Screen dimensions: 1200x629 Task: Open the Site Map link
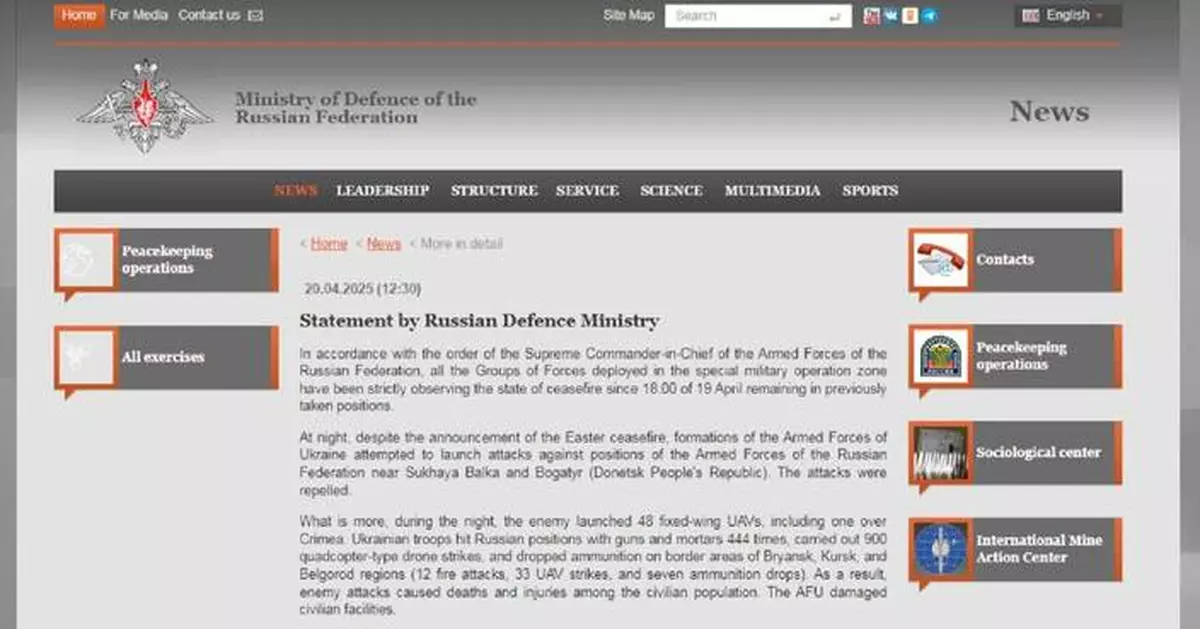coord(628,16)
